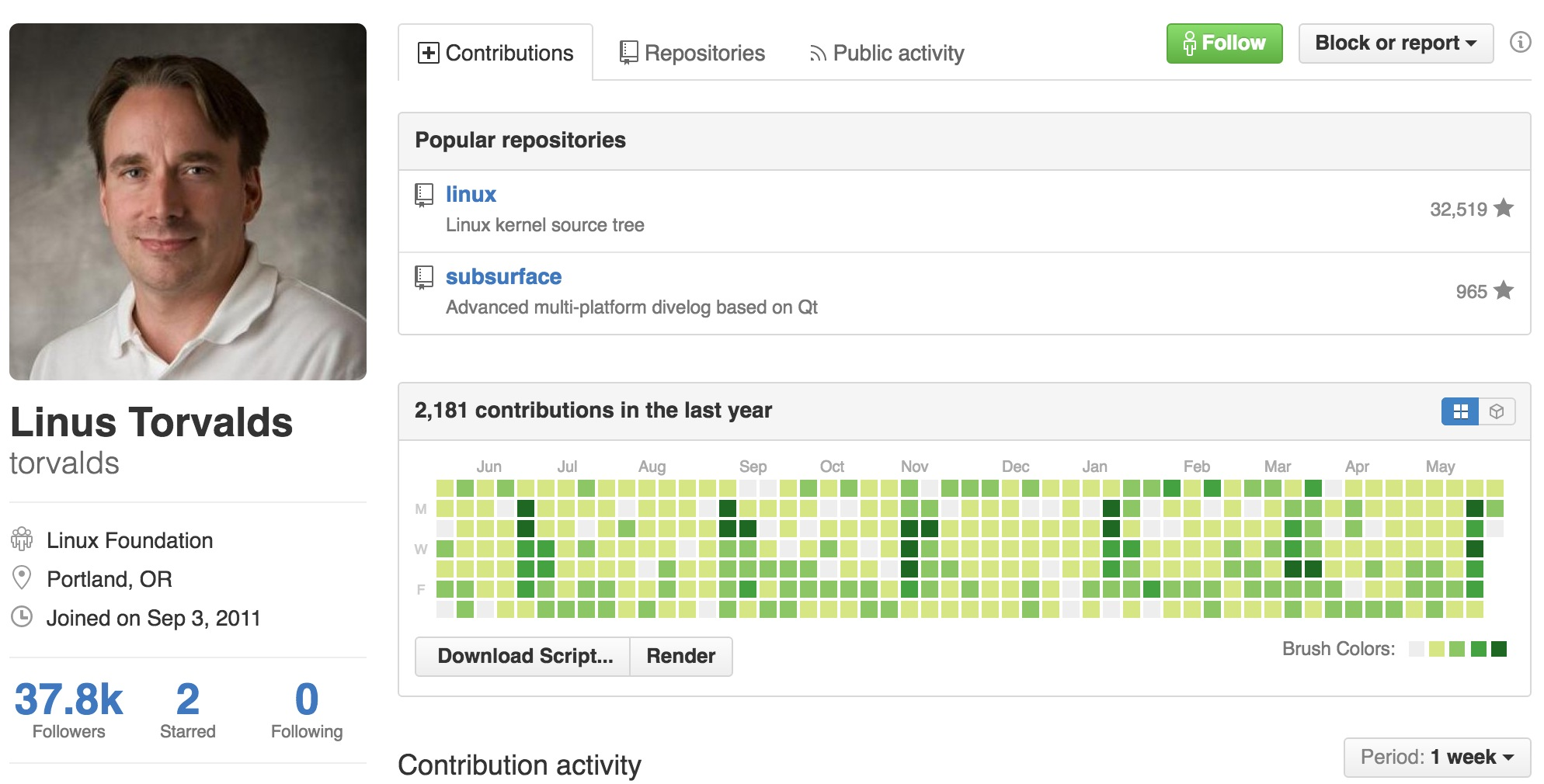Click the star icon next to 965

[x=1504, y=290]
